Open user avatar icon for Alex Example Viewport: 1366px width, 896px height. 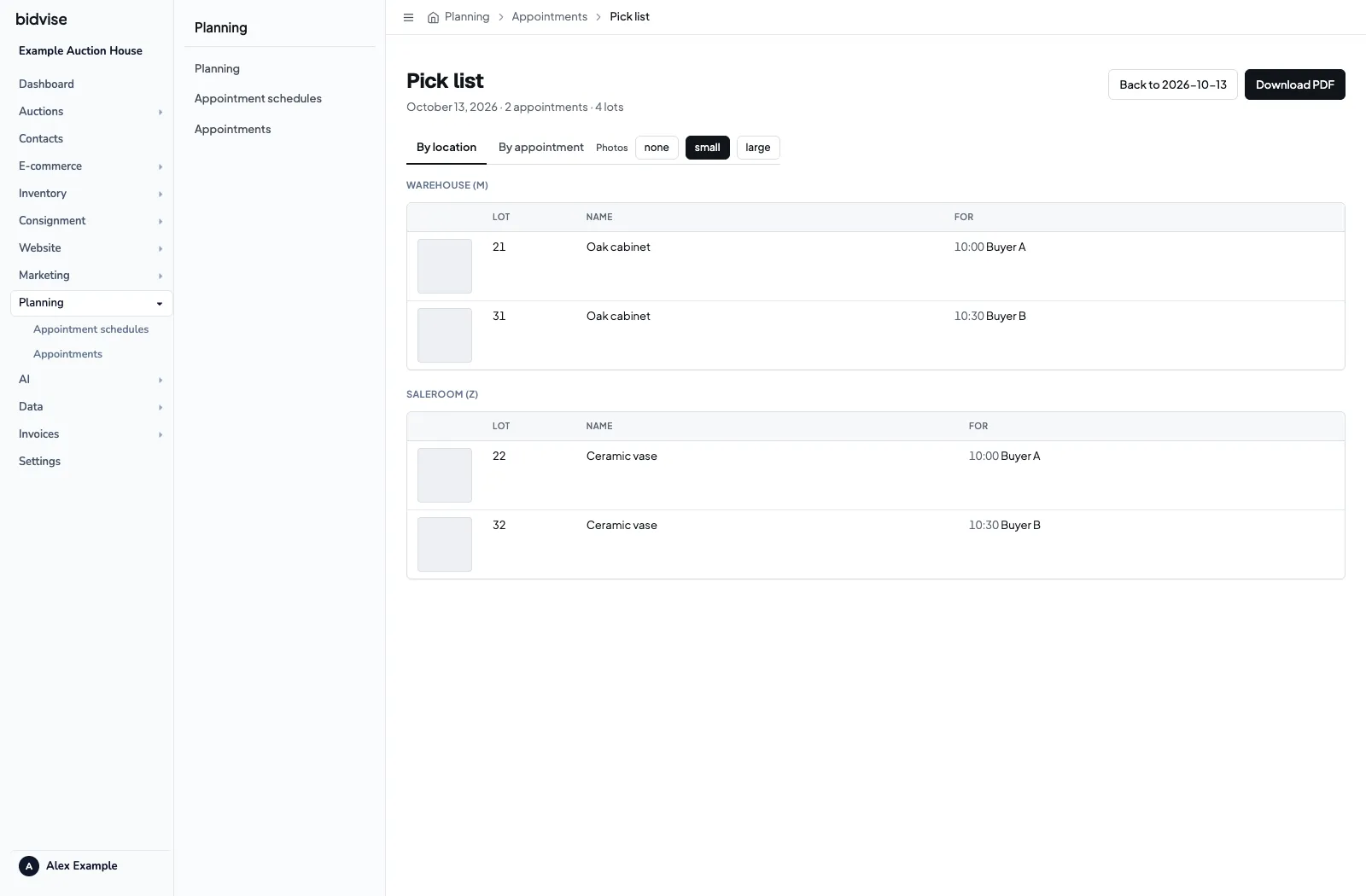[29, 866]
